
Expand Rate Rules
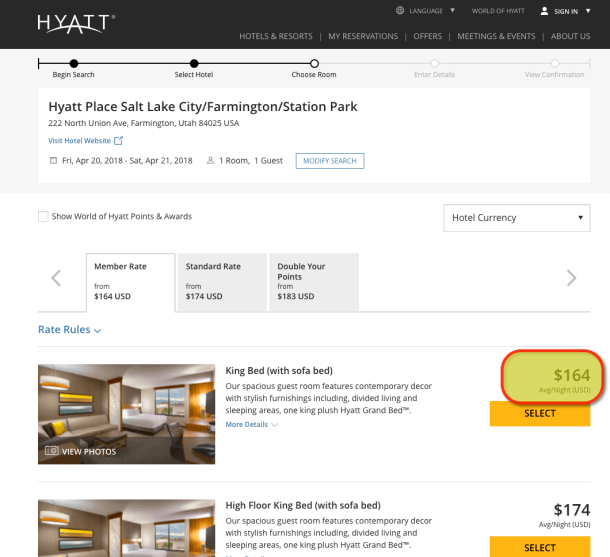[x=70, y=329]
